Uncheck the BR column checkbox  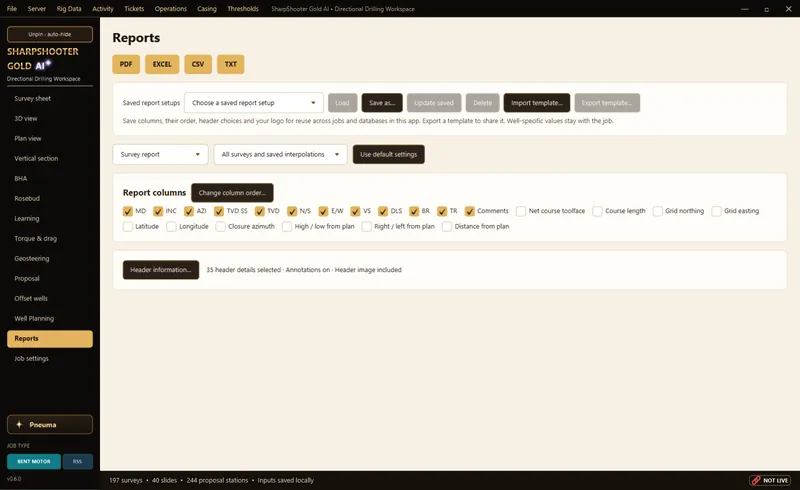point(414,211)
